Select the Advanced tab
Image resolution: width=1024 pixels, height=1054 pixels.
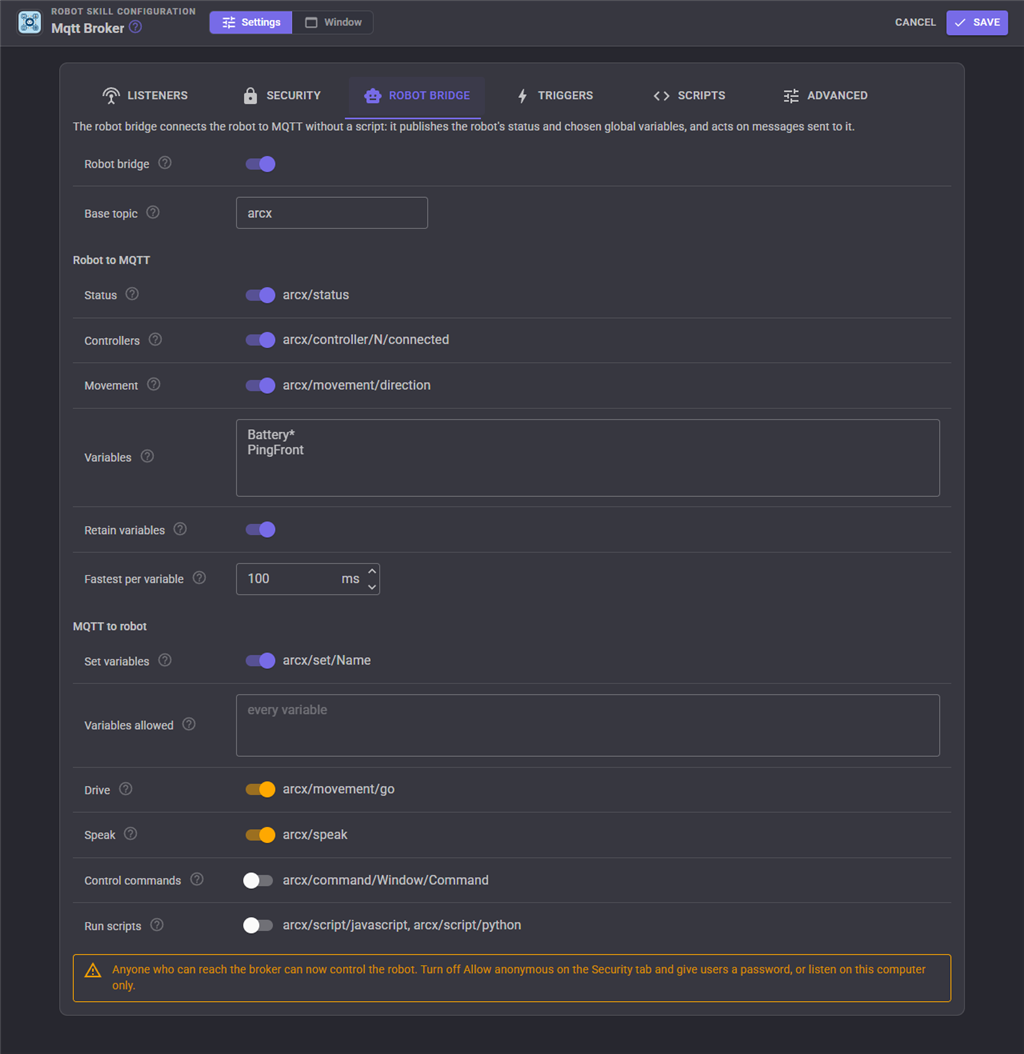coord(825,95)
